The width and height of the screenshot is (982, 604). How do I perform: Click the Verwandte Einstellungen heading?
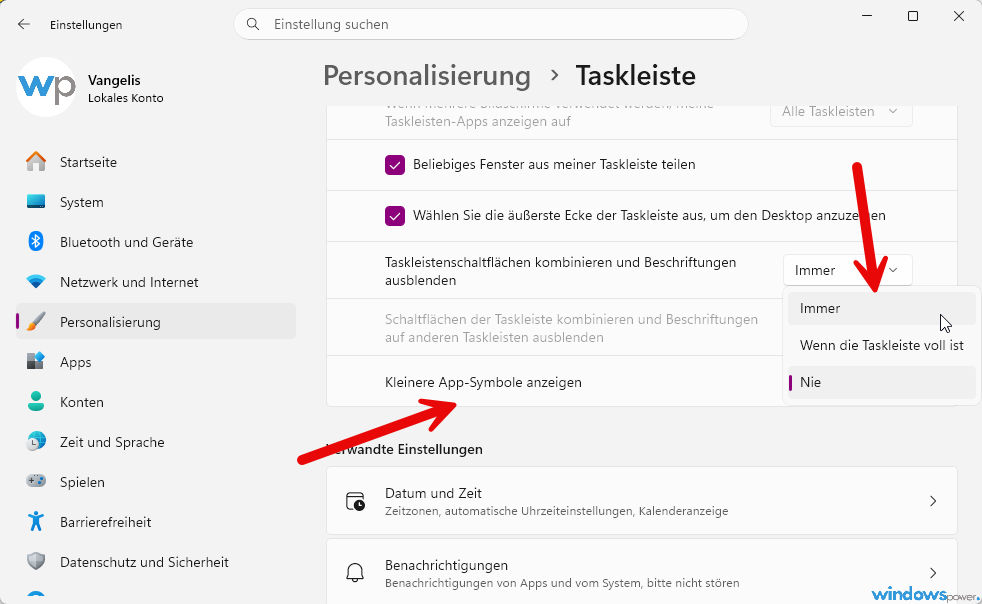point(405,449)
